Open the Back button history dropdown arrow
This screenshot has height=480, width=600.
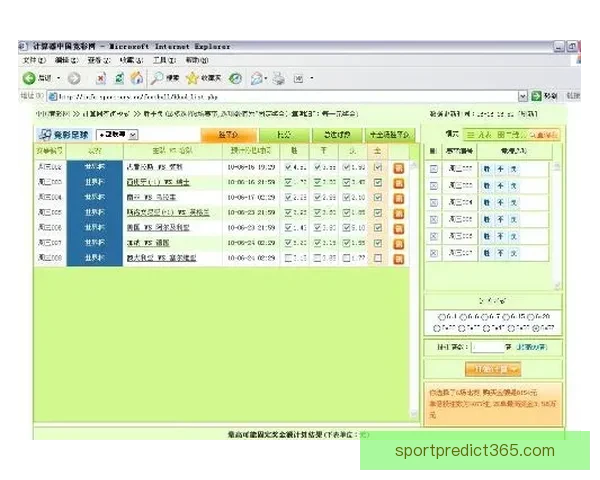coord(59,78)
